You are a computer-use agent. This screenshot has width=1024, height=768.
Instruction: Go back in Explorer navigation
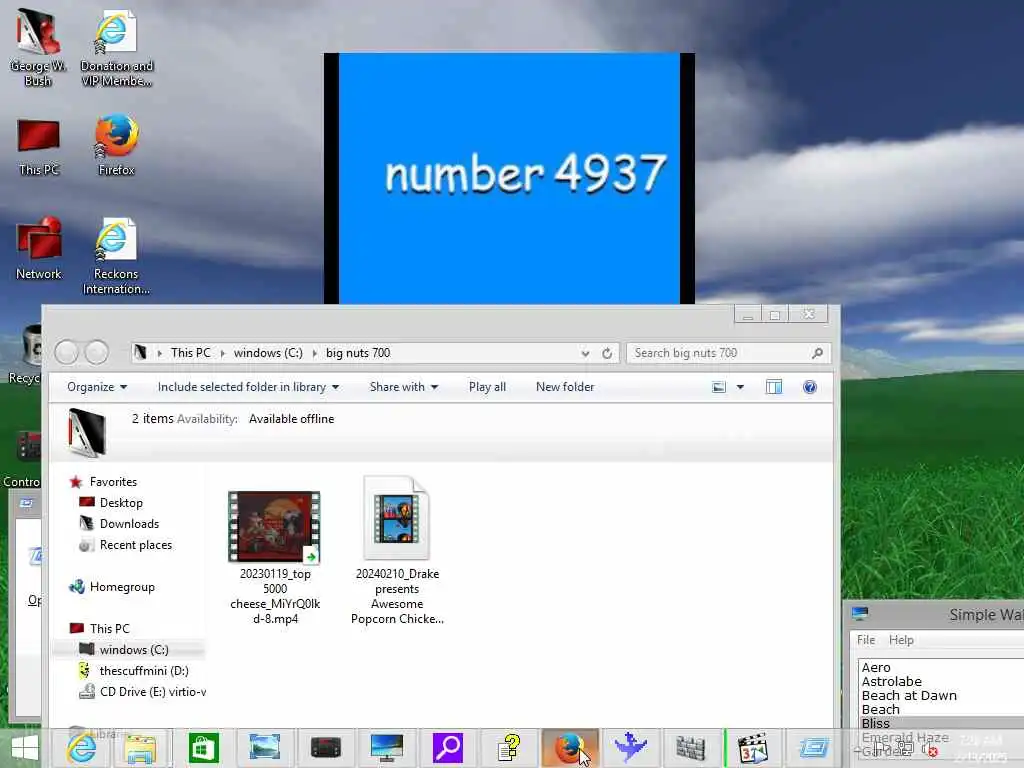66,353
